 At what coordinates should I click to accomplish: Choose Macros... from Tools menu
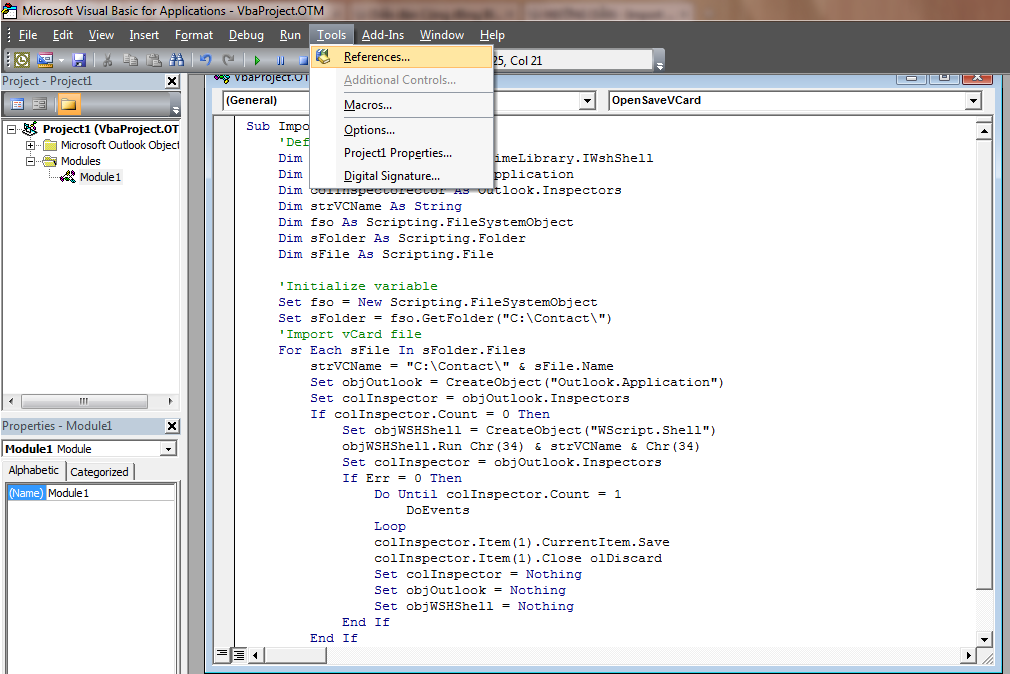coord(402,105)
